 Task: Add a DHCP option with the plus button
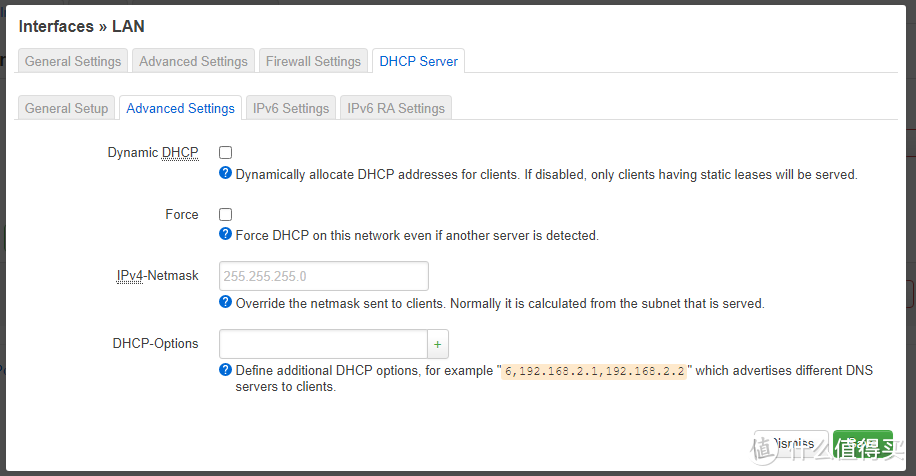pos(437,344)
